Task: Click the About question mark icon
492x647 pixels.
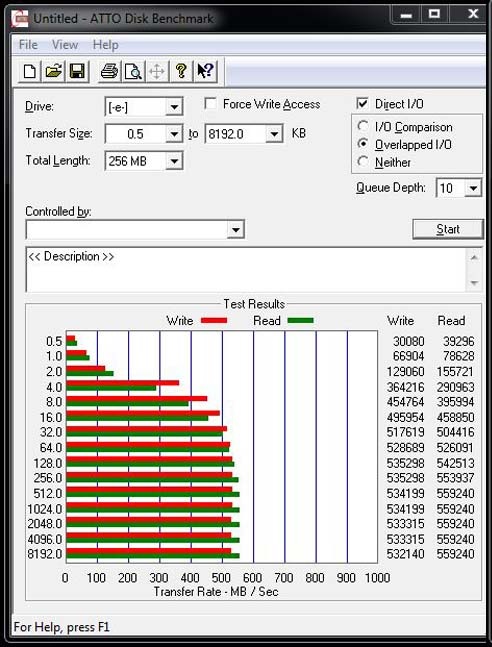Action: [x=181, y=71]
